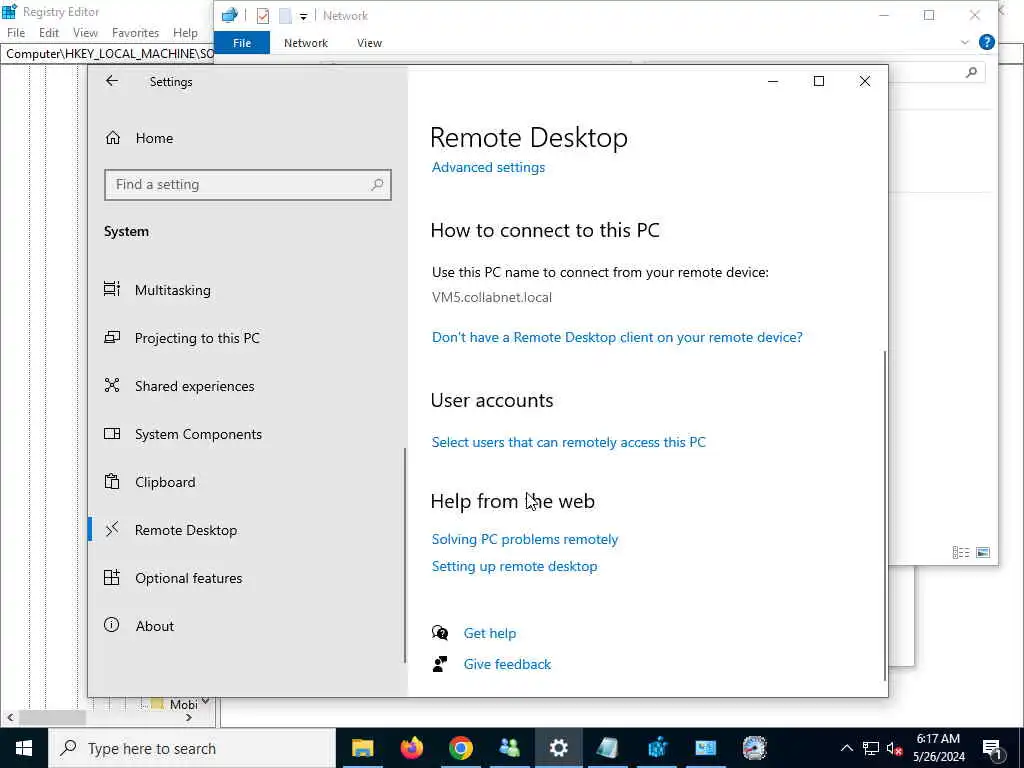
Task: Click the Network window help icon
Action: tap(987, 42)
